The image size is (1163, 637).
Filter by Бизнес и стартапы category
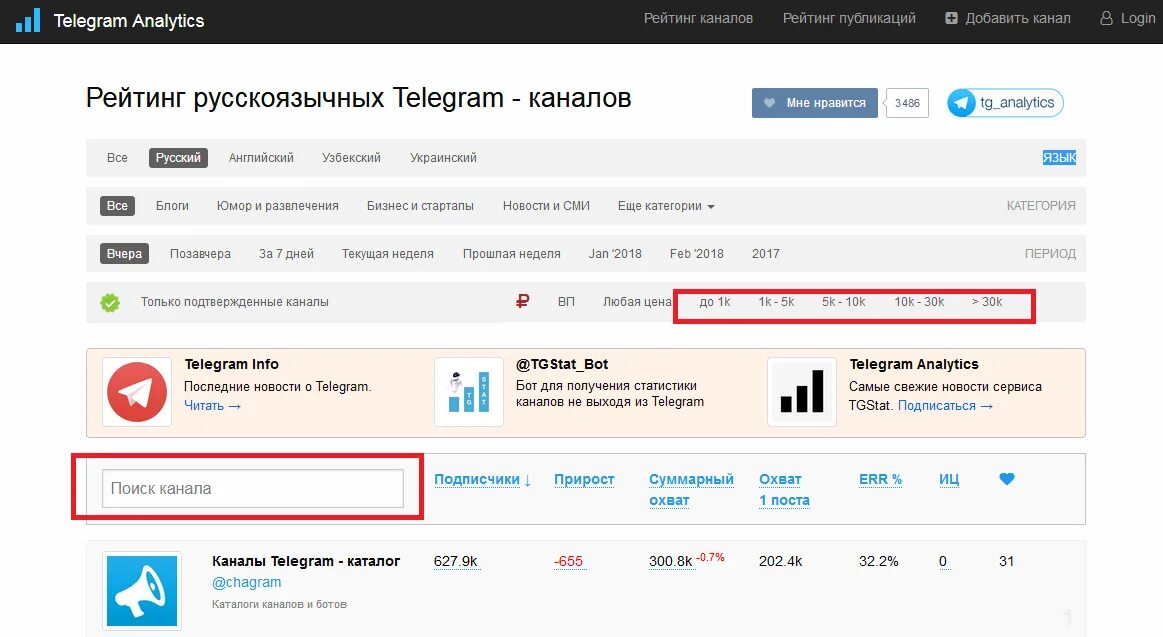click(421, 206)
